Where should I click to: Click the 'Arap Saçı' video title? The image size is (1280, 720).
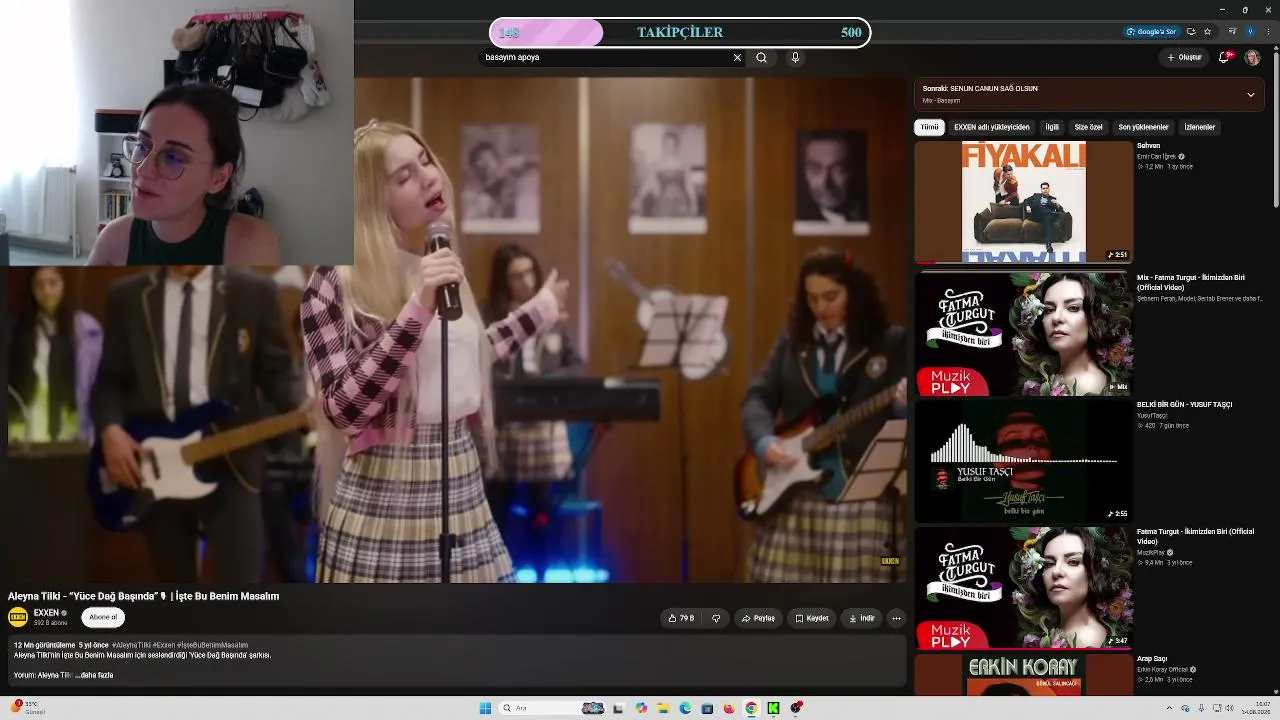tap(1152, 659)
